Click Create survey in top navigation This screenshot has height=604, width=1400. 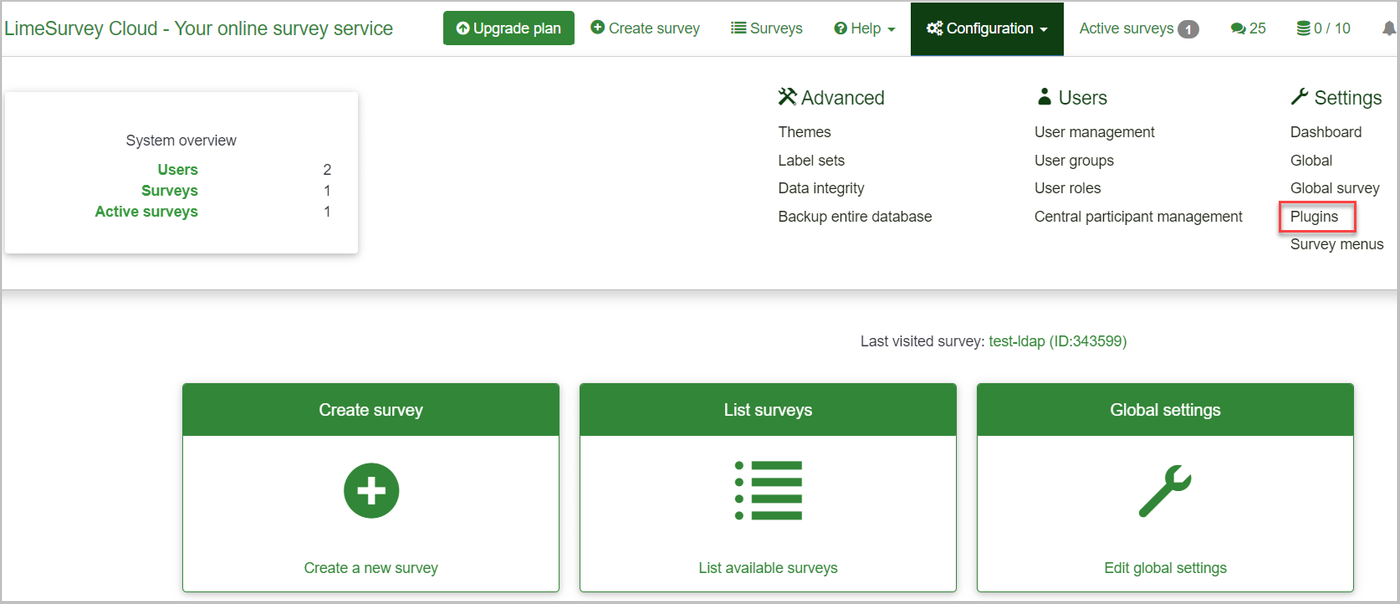pos(645,28)
